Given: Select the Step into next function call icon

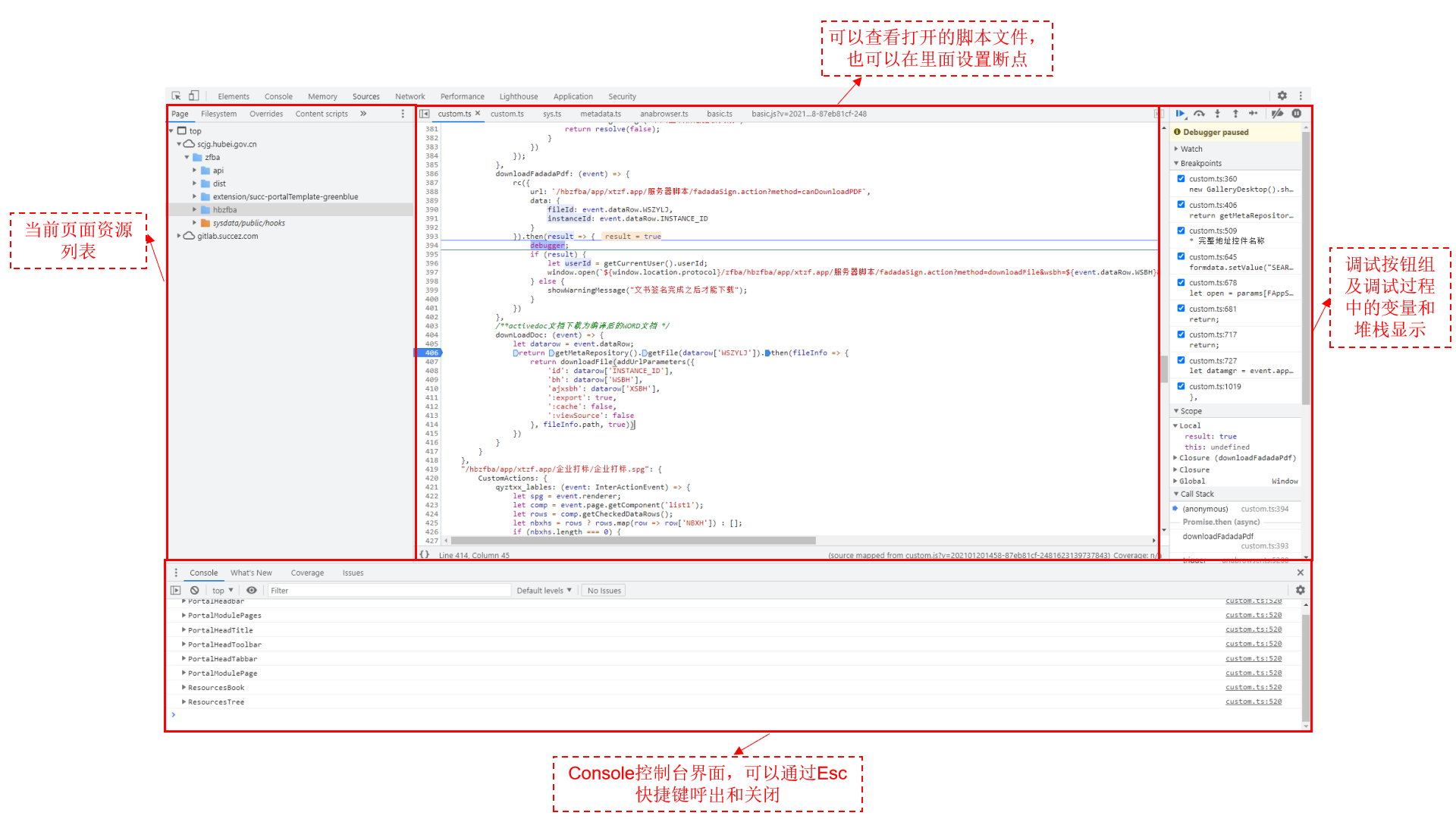Looking at the screenshot, I should 1217,114.
